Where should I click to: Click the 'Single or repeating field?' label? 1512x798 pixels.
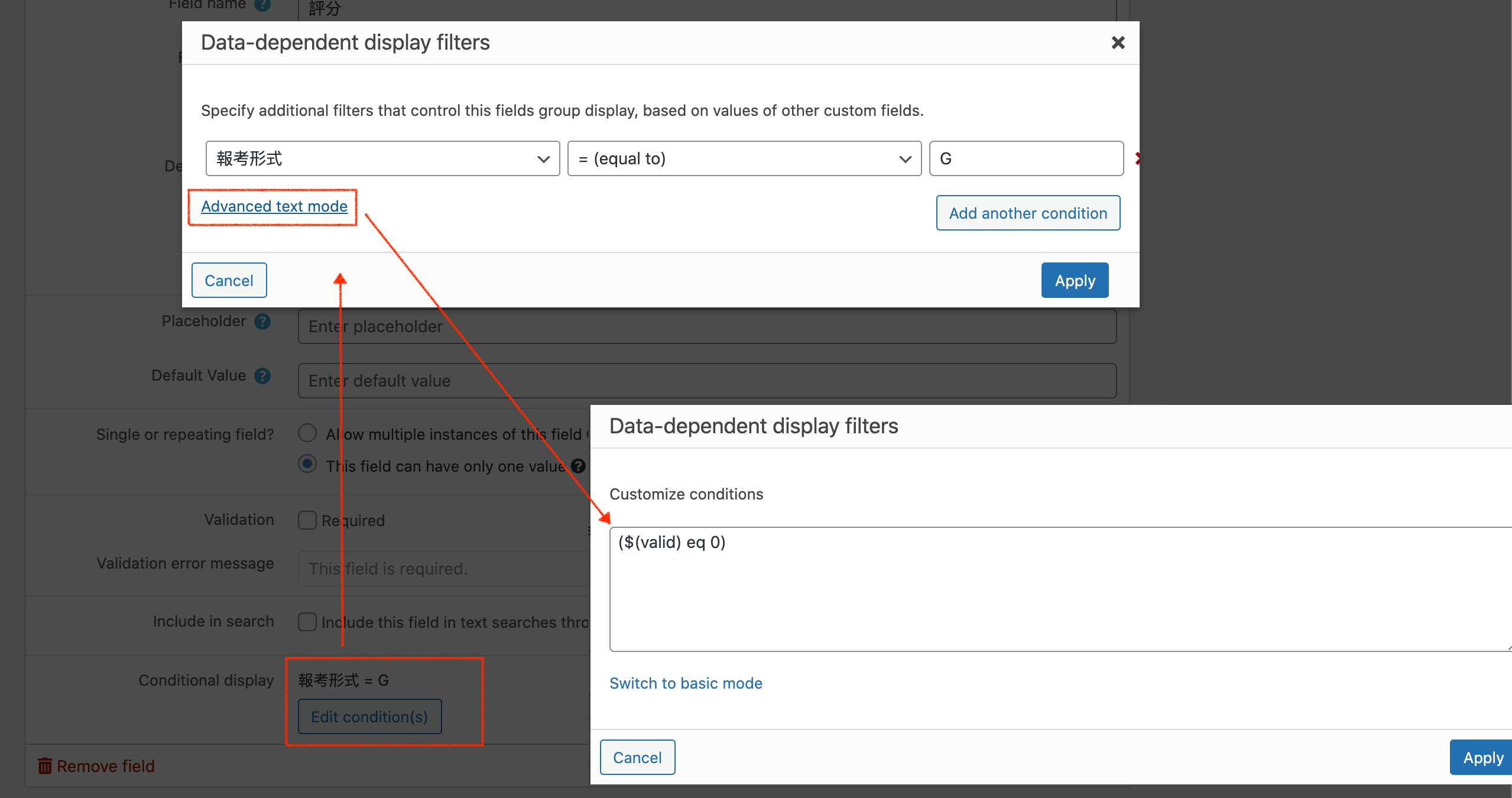point(185,434)
